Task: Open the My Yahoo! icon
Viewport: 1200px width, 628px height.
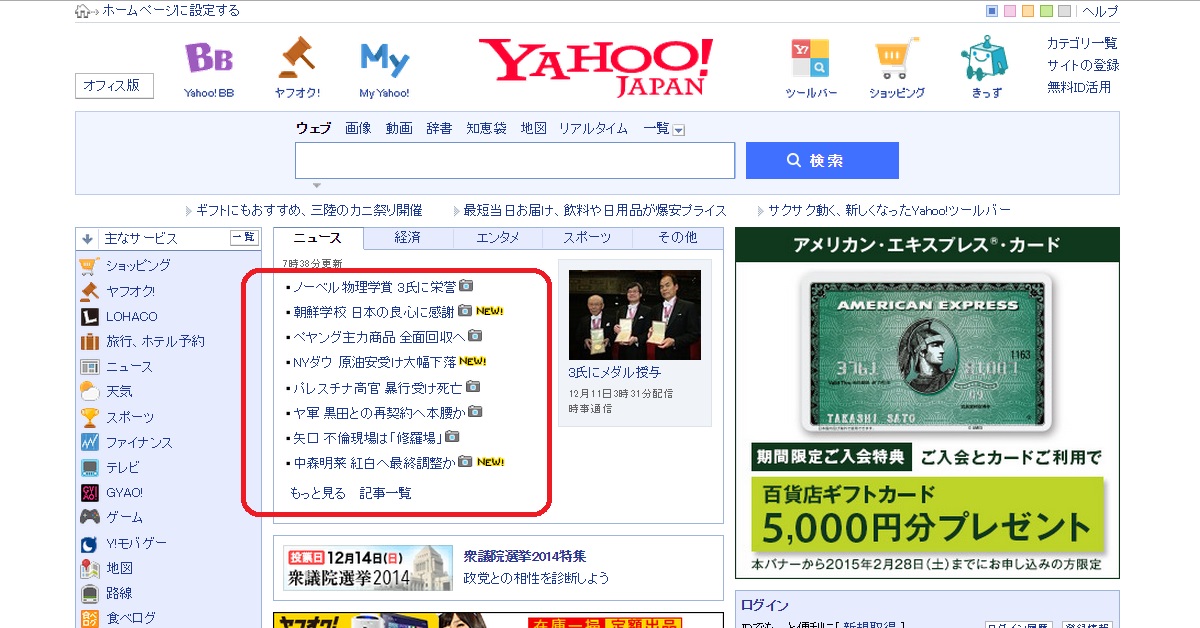Action: (x=384, y=59)
